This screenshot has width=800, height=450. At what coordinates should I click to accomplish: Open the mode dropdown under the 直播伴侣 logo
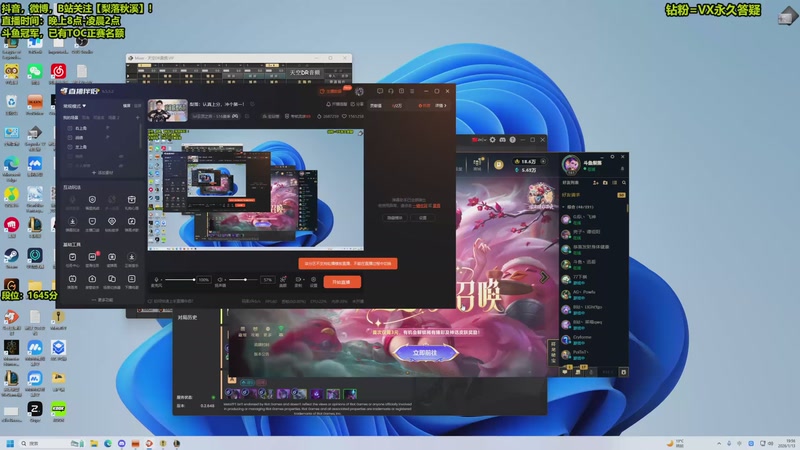click(x=74, y=106)
